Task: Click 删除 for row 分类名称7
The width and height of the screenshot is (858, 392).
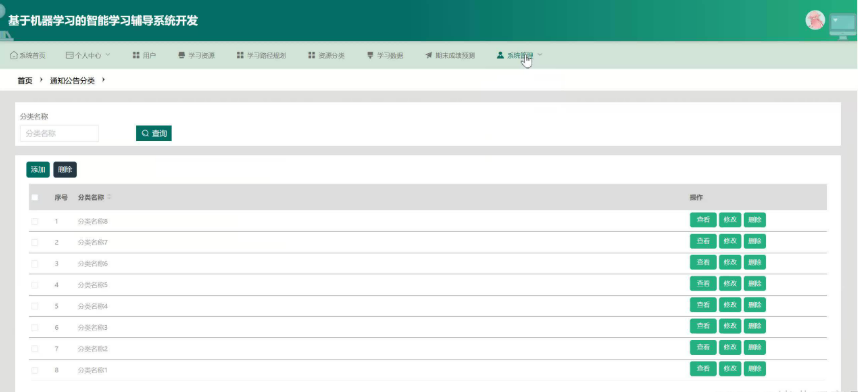Action: (755, 241)
